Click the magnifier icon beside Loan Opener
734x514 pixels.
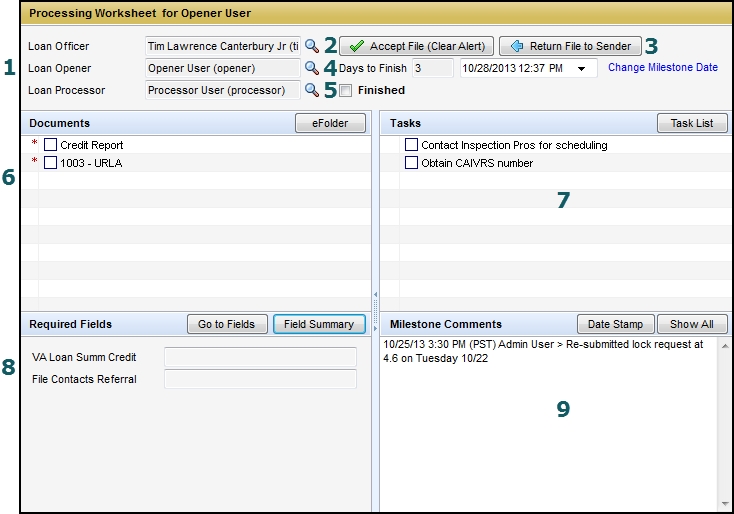312,68
